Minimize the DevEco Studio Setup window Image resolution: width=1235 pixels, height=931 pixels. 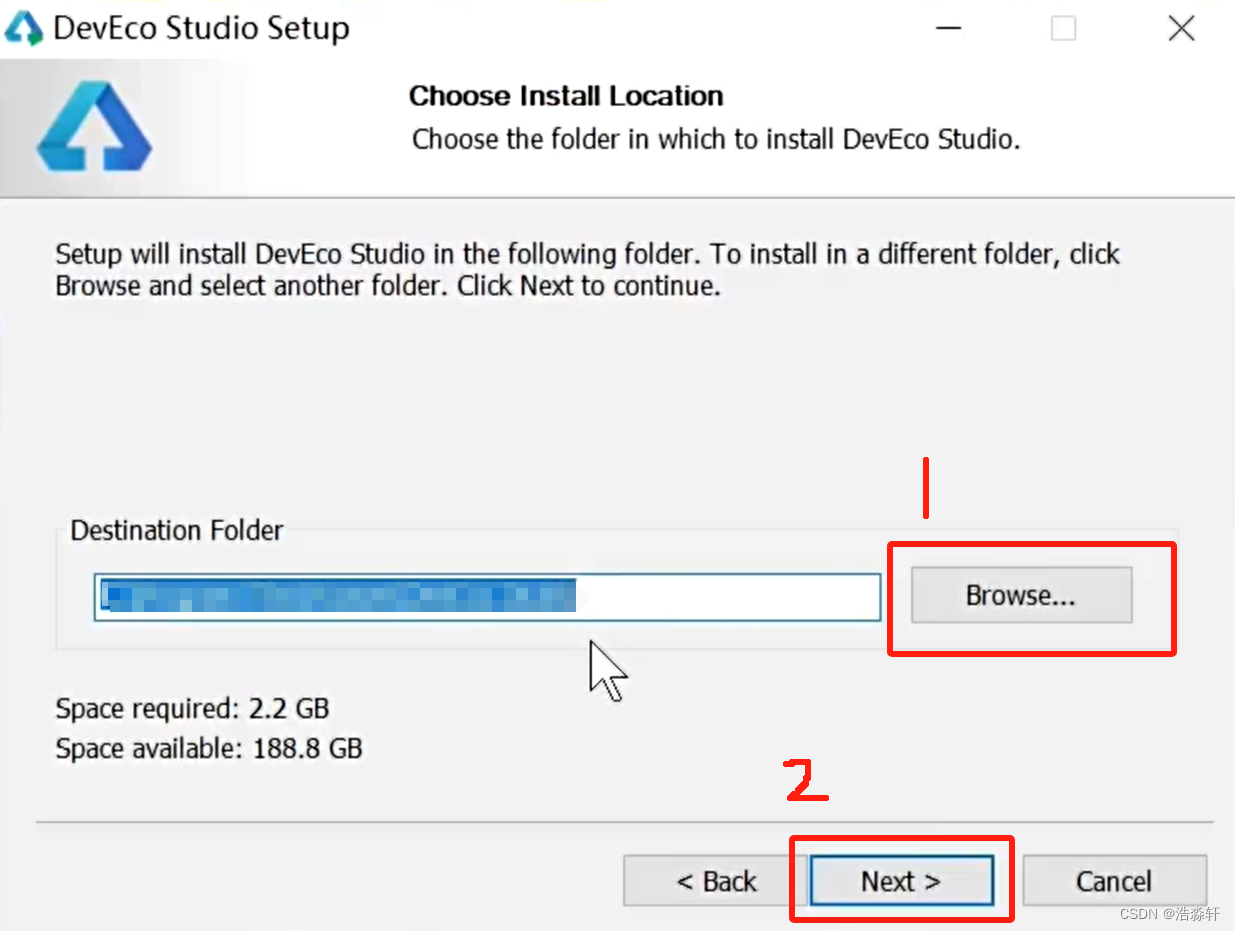(948, 28)
